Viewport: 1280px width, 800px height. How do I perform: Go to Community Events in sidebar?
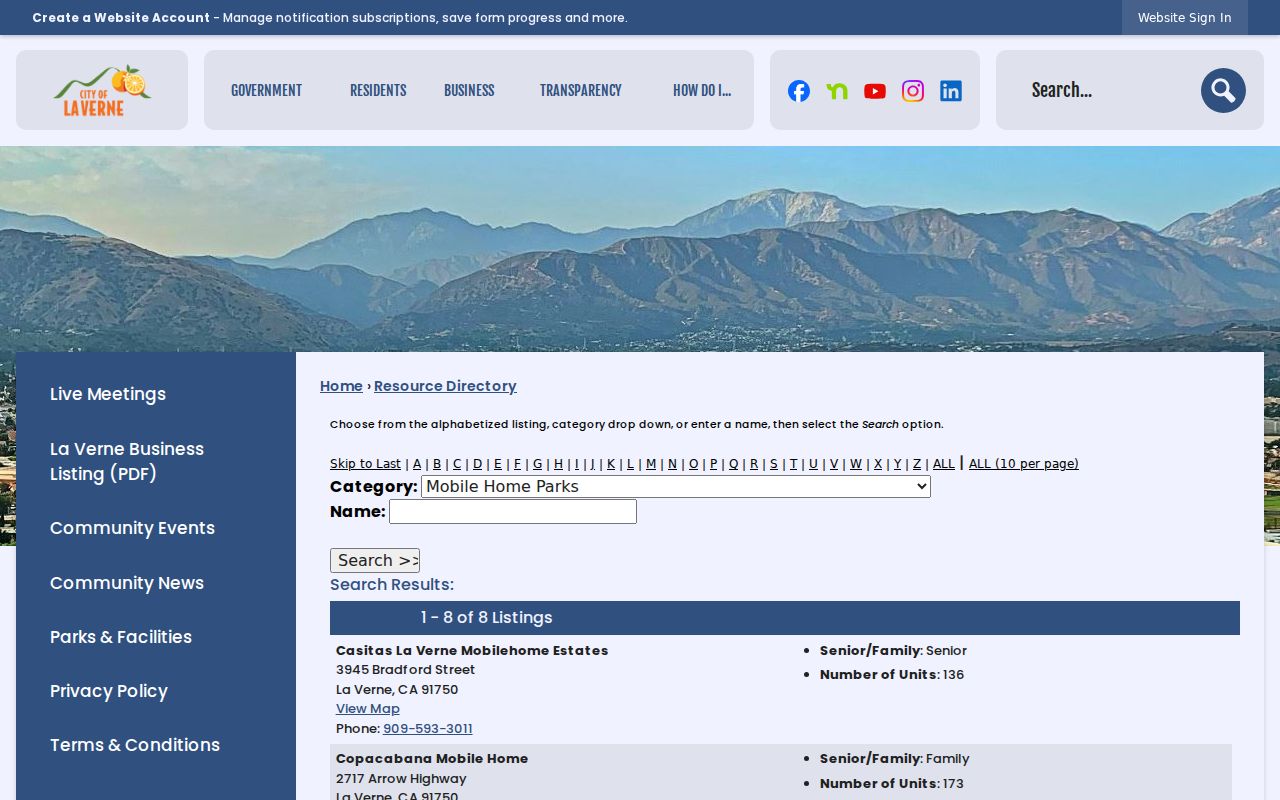[x=132, y=528]
